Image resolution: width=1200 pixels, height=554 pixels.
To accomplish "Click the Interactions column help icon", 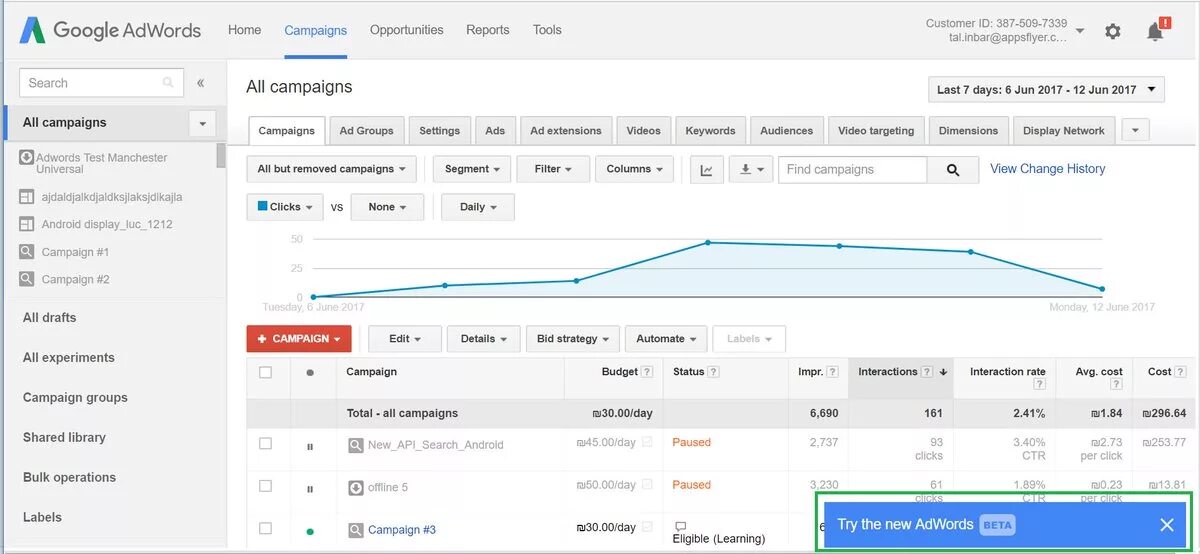I will pos(927,372).
